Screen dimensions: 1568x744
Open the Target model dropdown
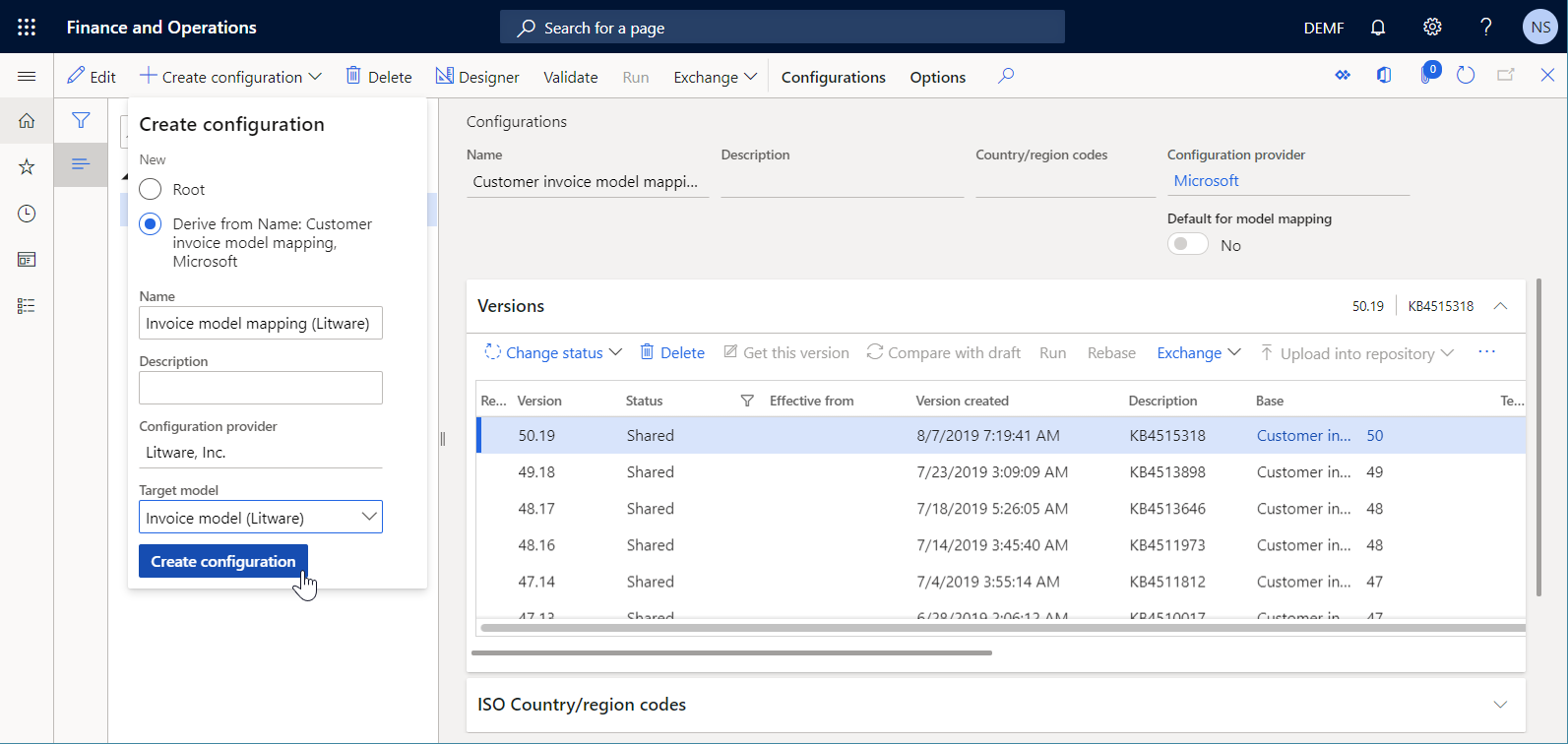369,517
